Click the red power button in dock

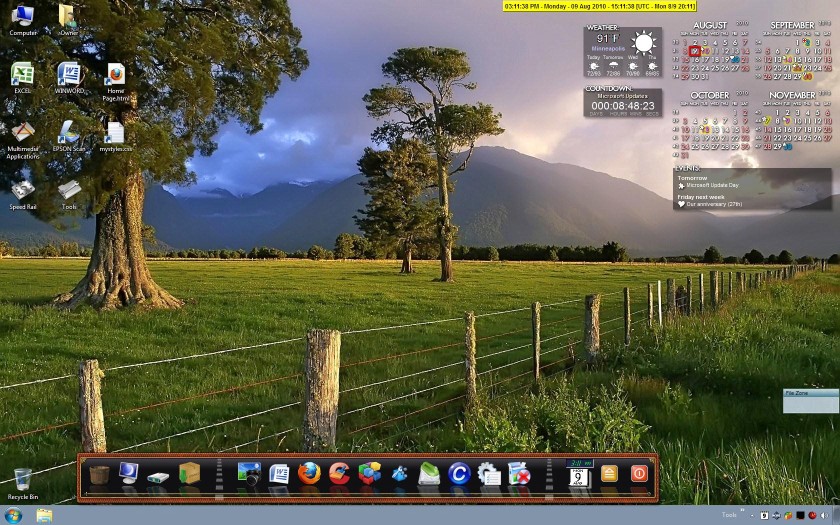639,473
